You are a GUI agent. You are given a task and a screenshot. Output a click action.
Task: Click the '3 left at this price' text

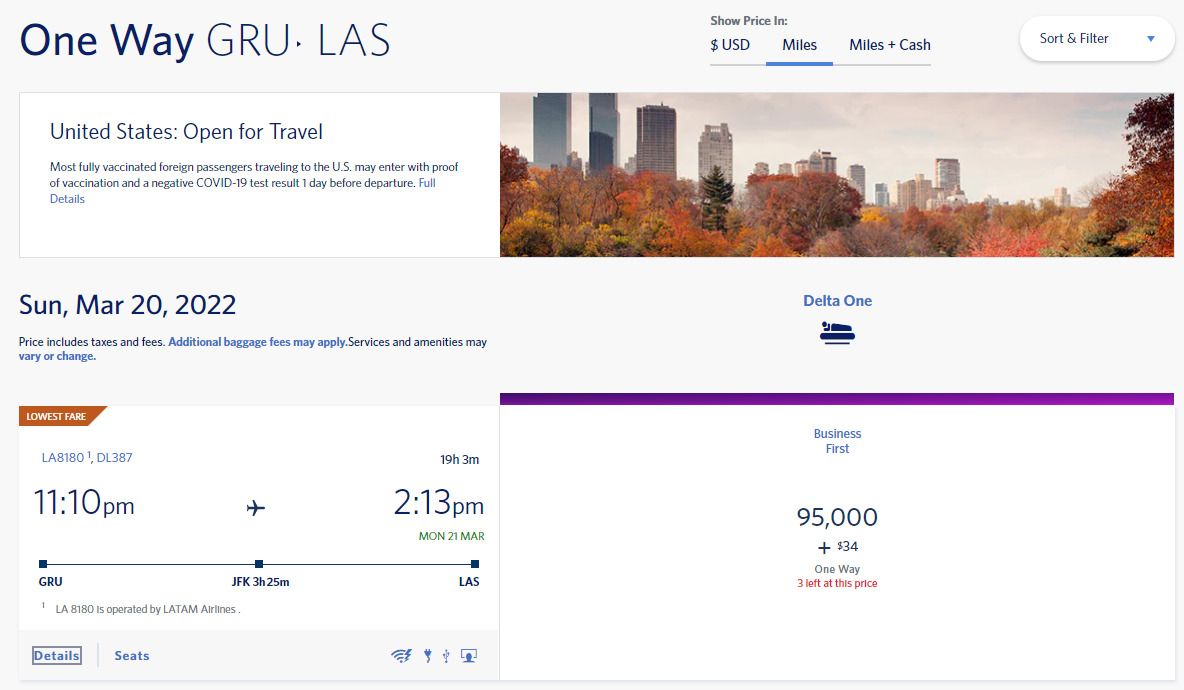click(837, 584)
